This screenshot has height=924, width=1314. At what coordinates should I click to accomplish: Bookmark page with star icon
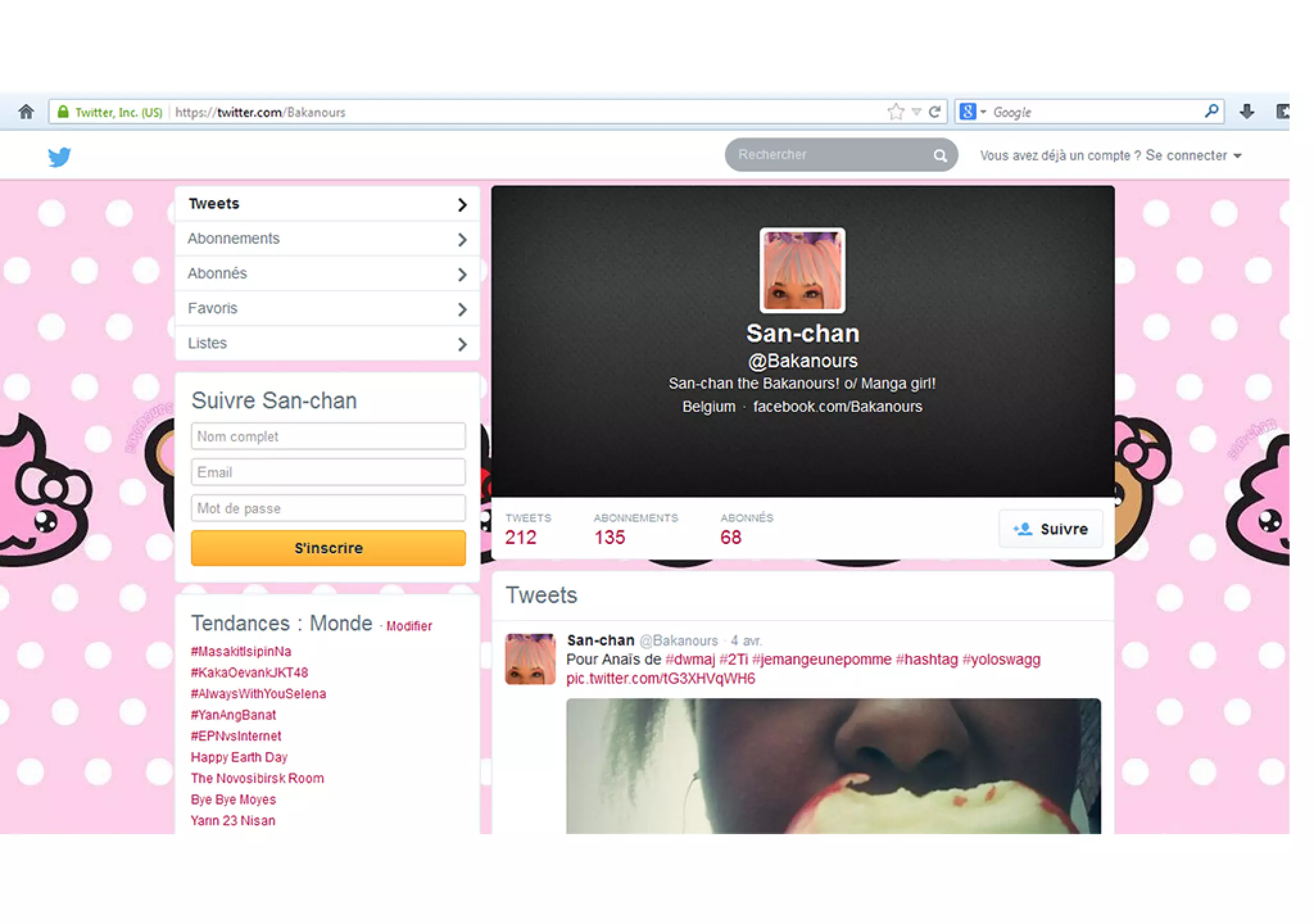(x=896, y=112)
